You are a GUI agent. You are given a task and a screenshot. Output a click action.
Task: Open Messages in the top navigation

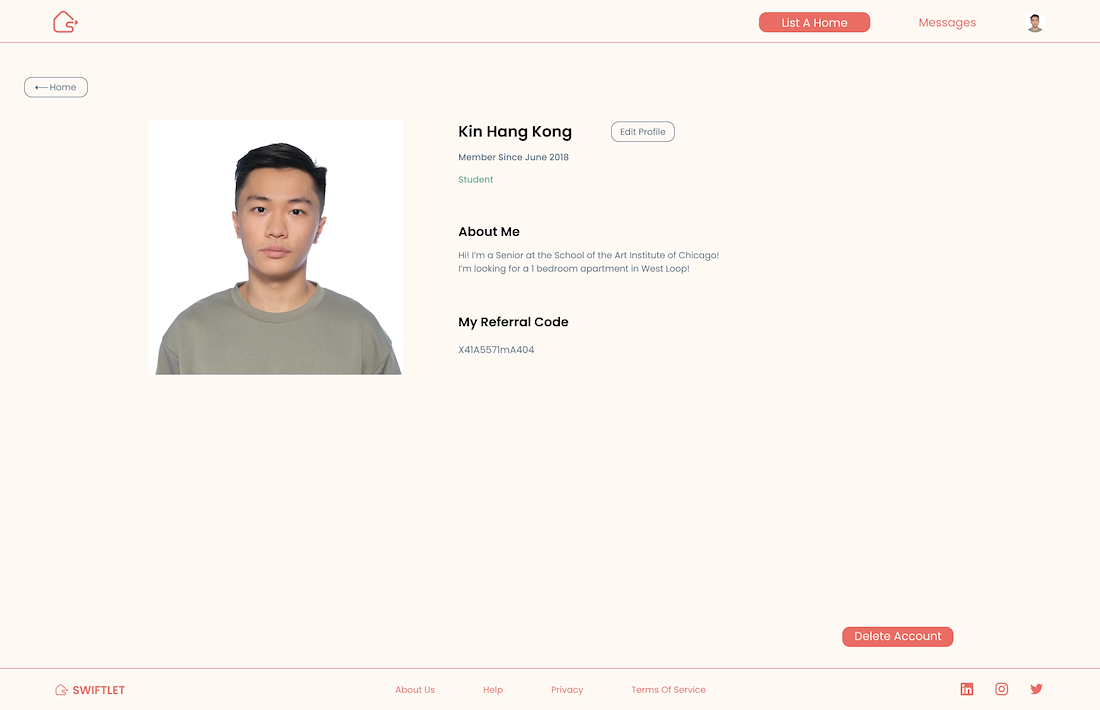[x=947, y=22]
